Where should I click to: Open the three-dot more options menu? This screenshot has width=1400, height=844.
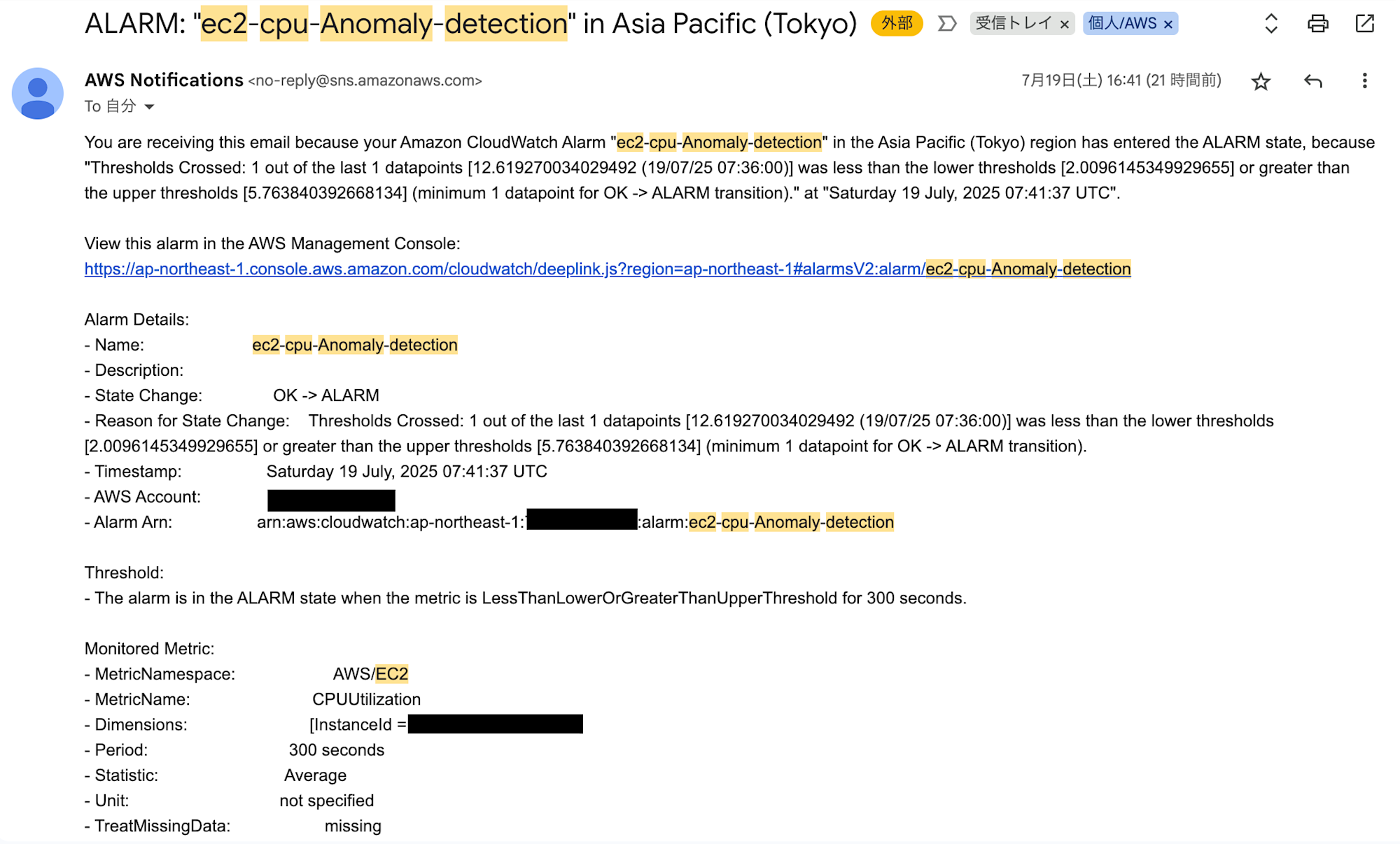coord(1364,81)
